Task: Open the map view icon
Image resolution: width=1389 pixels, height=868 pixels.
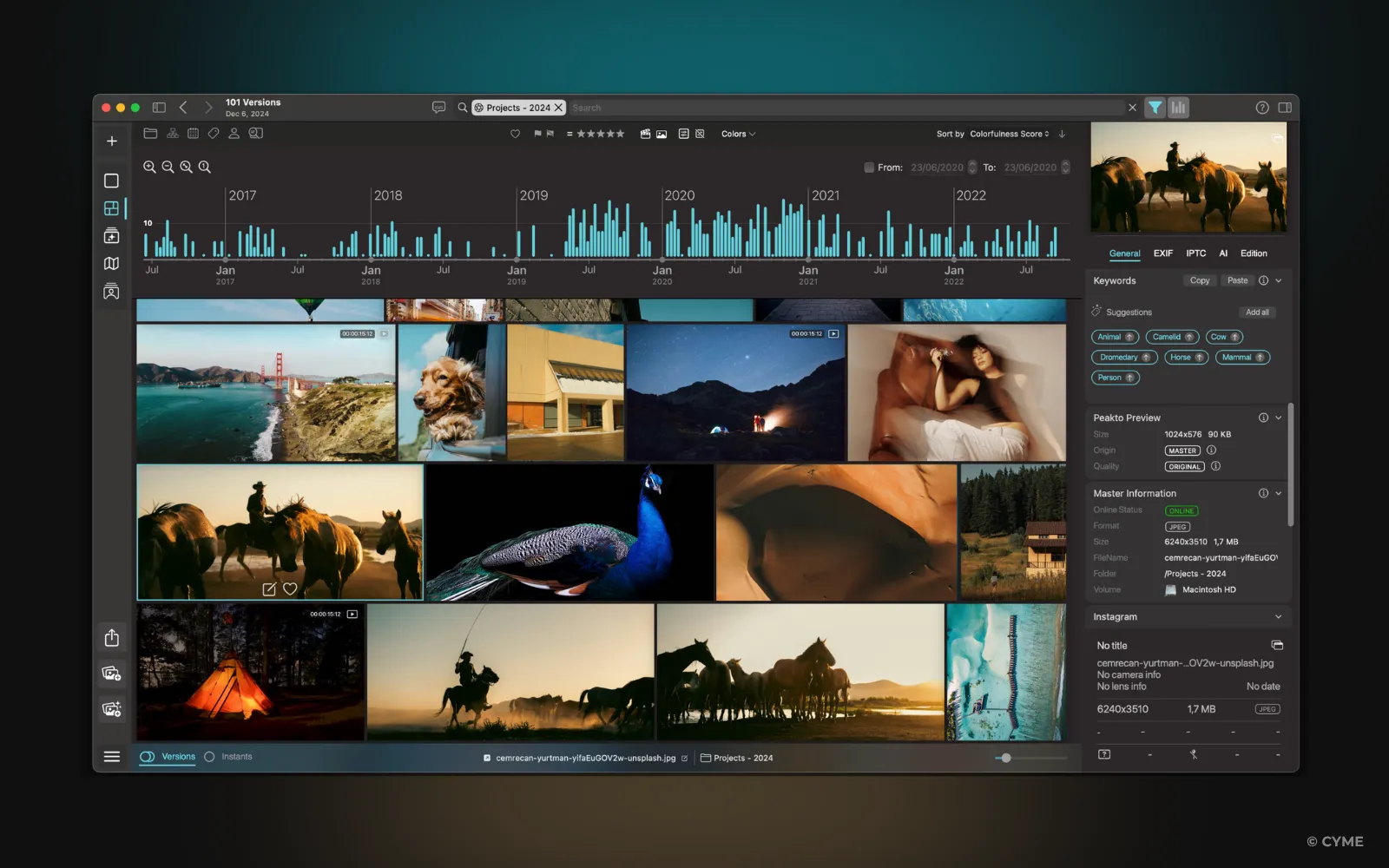Action: click(x=111, y=264)
